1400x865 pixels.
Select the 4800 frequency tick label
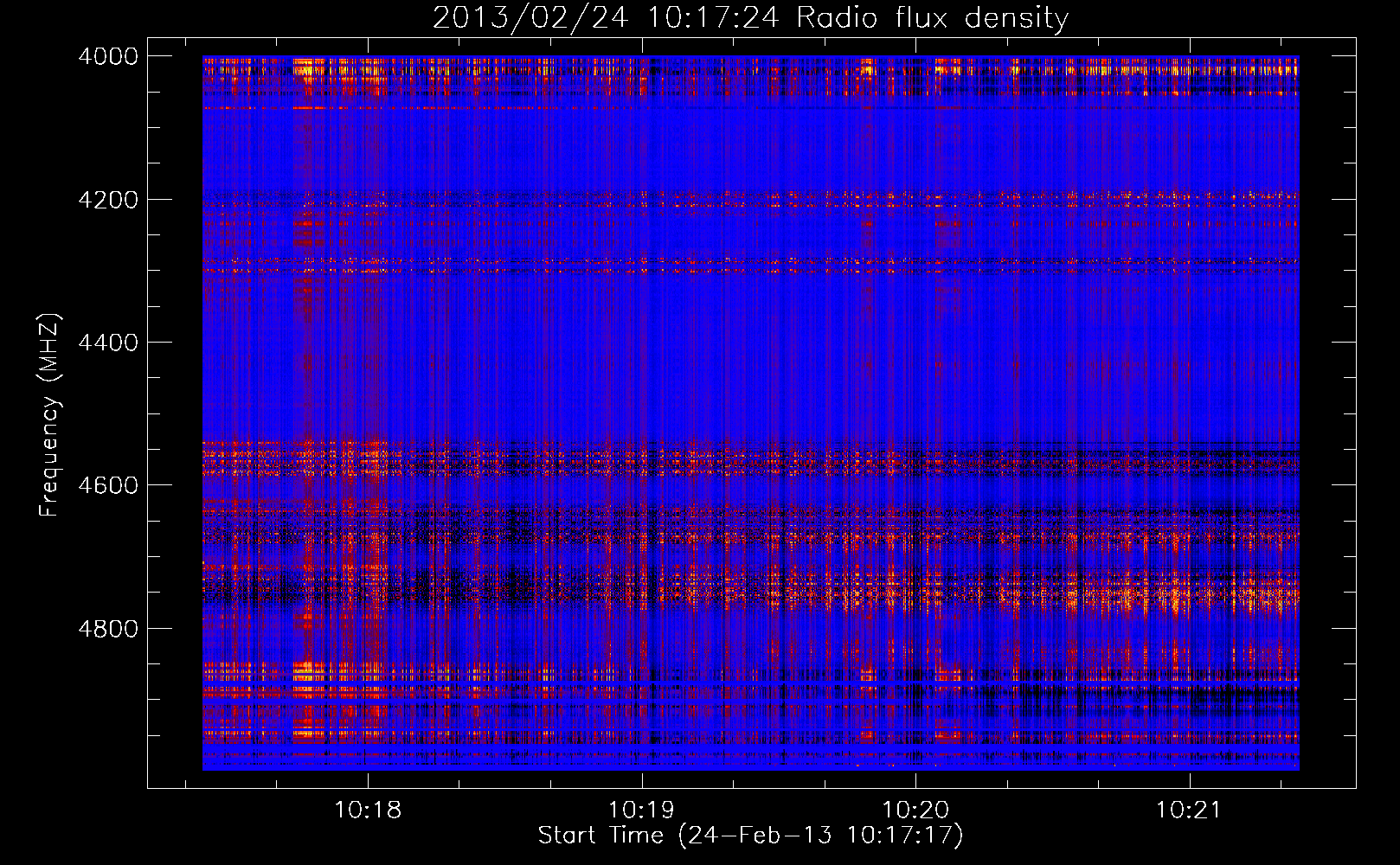coord(108,628)
